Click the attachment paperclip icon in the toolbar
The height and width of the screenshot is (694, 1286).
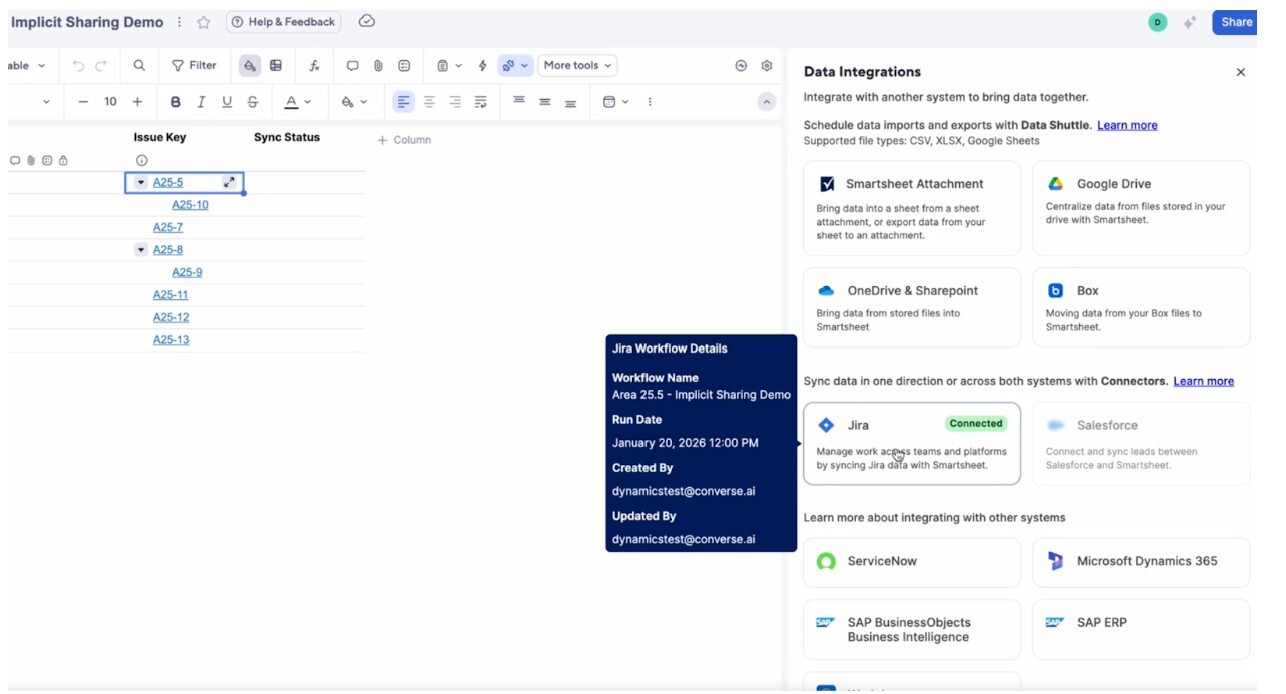coord(378,65)
